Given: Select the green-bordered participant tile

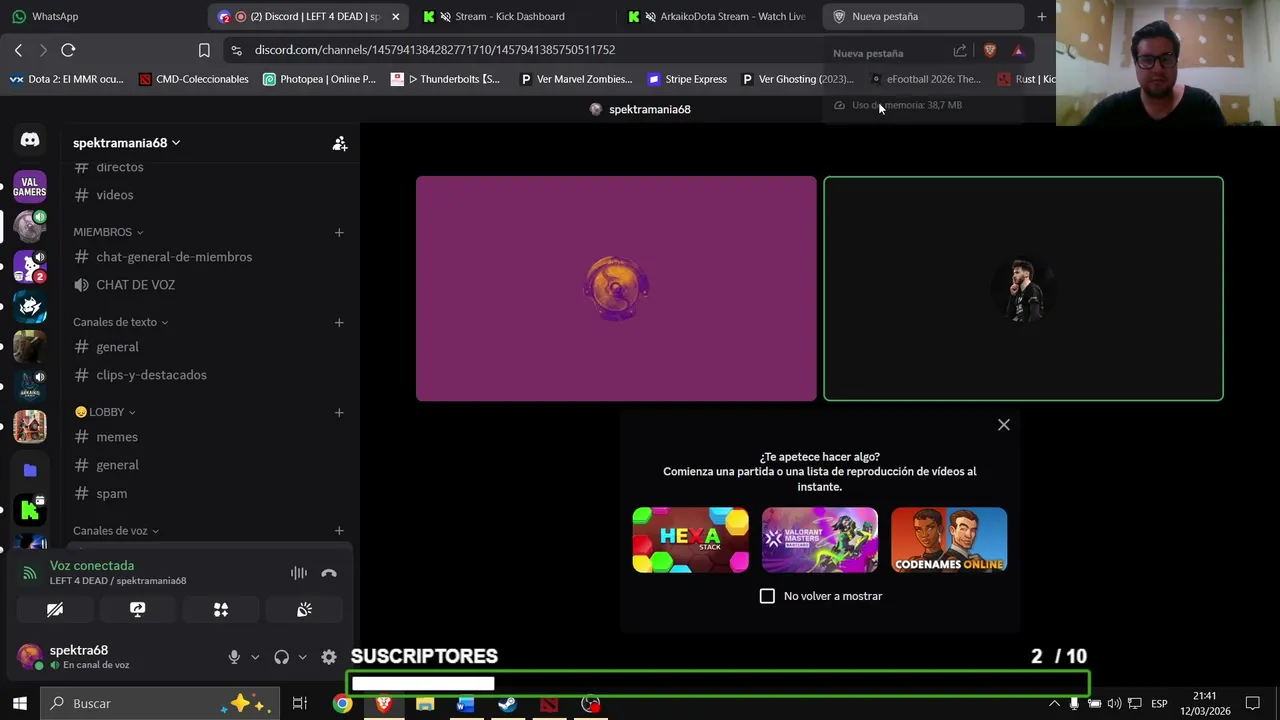Looking at the screenshot, I should pyautogui.click(x=1023, y=289).
